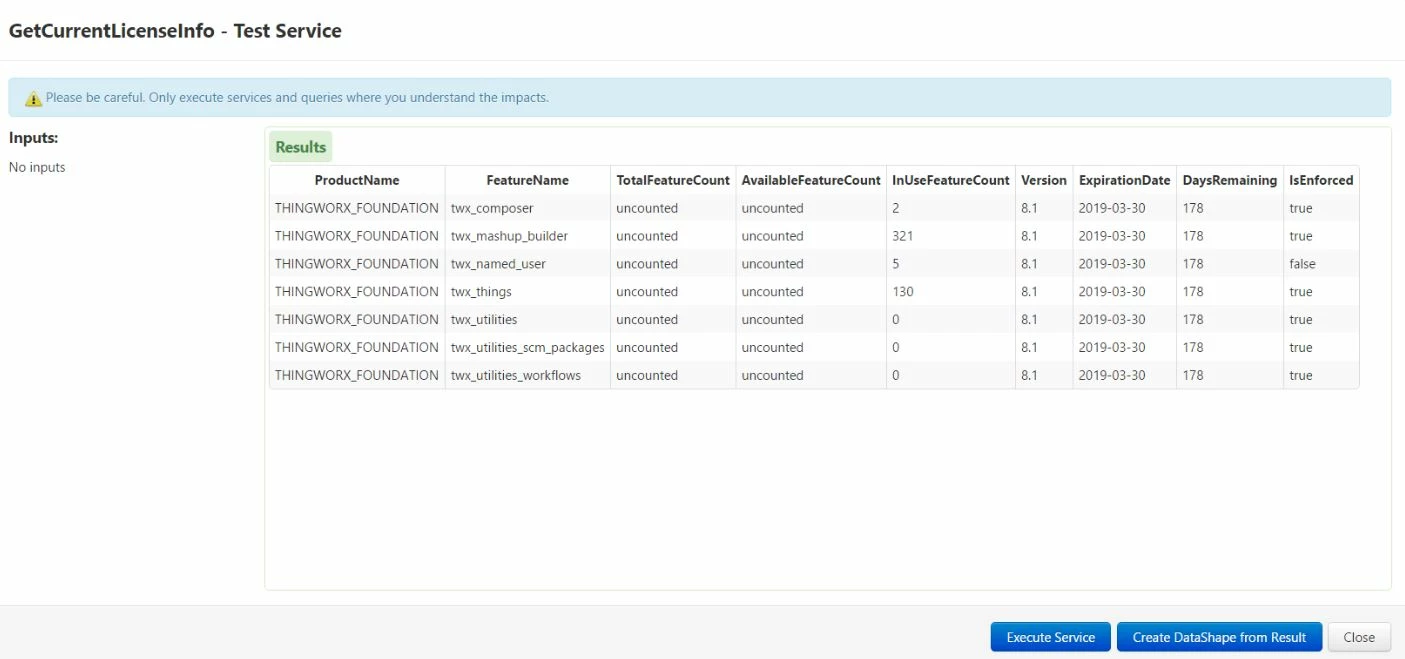Click the ProductName column header

click(357, 180)
